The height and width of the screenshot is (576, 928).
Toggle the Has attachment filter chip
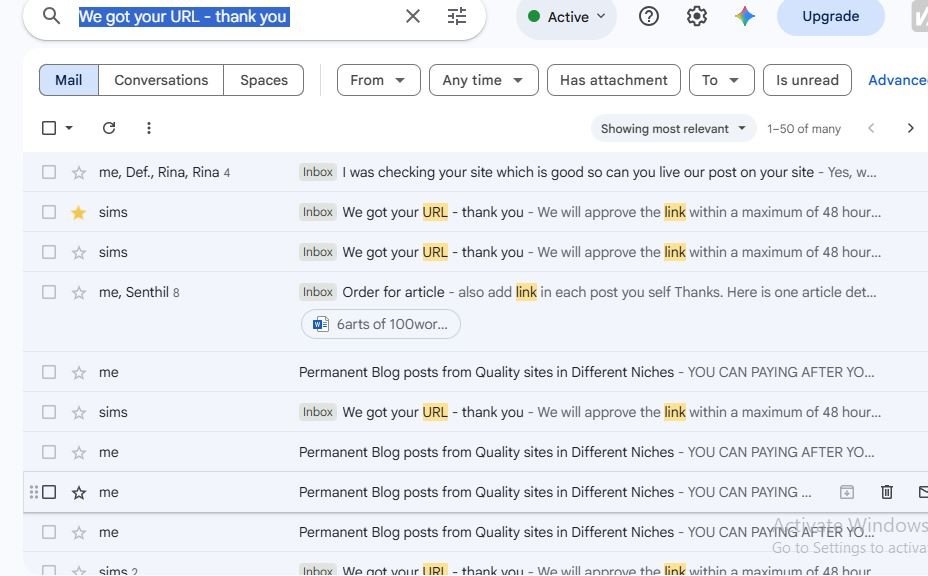pos(614,80)
